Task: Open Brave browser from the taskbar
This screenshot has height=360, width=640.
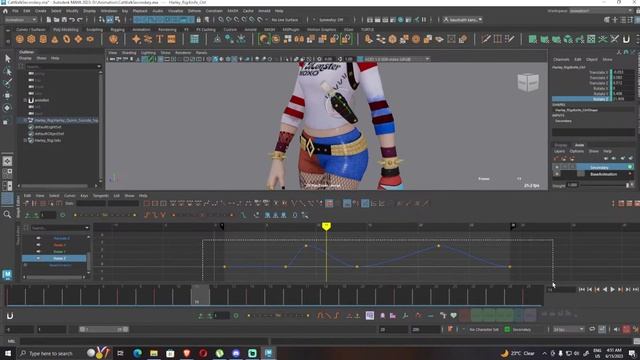Action: (187, 353)
